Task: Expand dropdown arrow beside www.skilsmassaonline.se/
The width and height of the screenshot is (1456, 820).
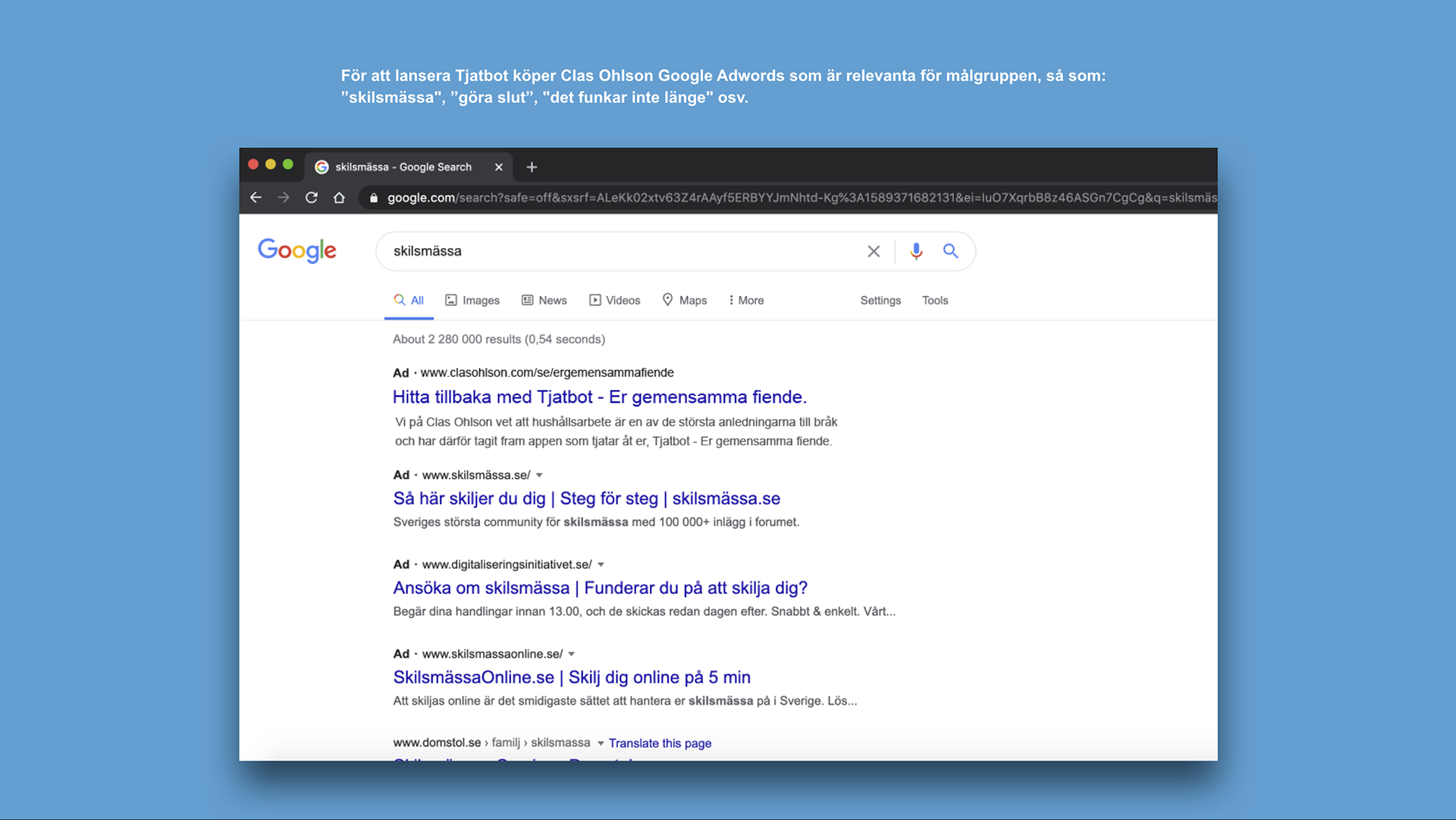Action: 572,655
